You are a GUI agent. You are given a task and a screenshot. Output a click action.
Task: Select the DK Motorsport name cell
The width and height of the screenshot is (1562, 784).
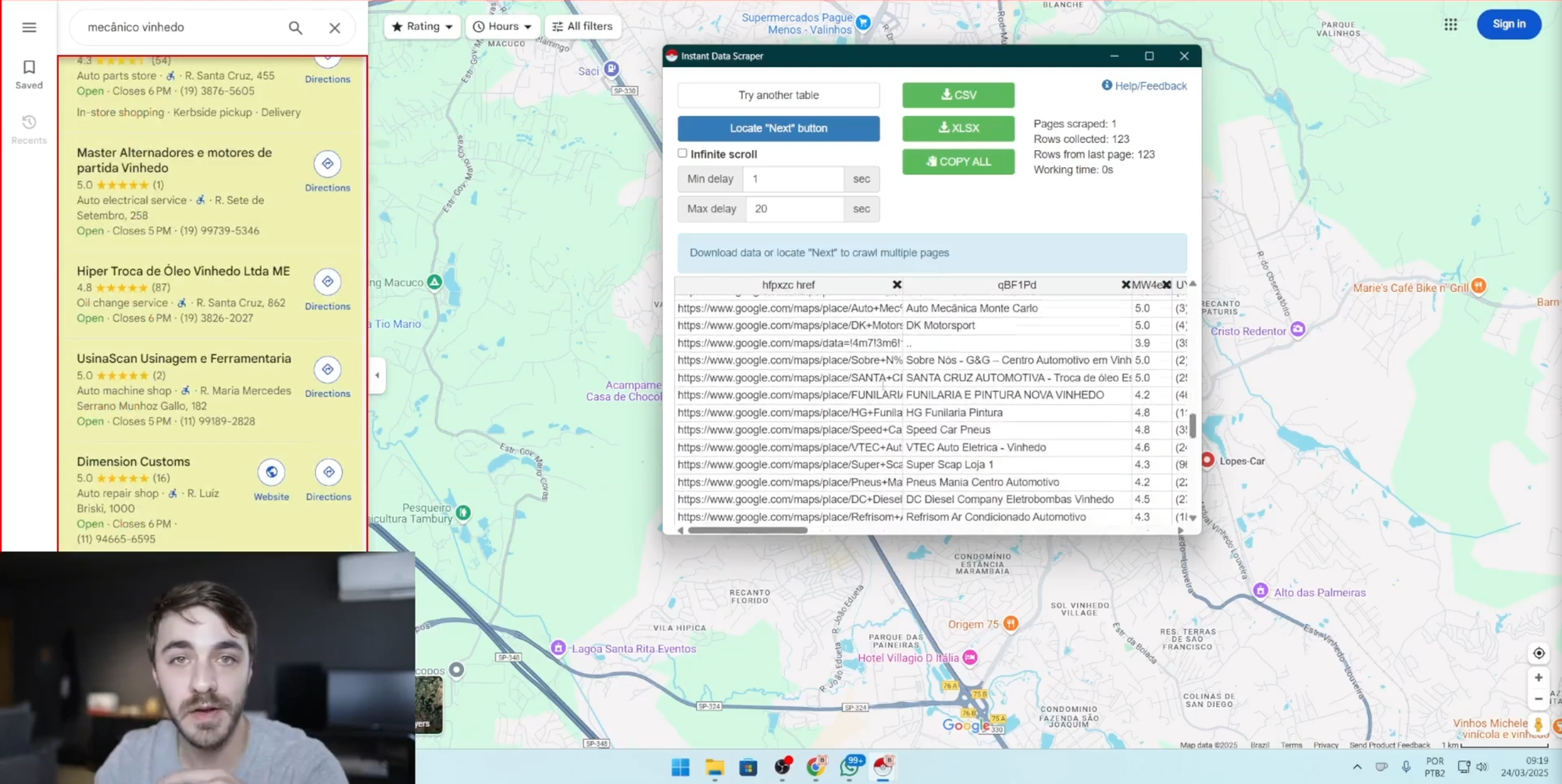tap(1017, 326)
